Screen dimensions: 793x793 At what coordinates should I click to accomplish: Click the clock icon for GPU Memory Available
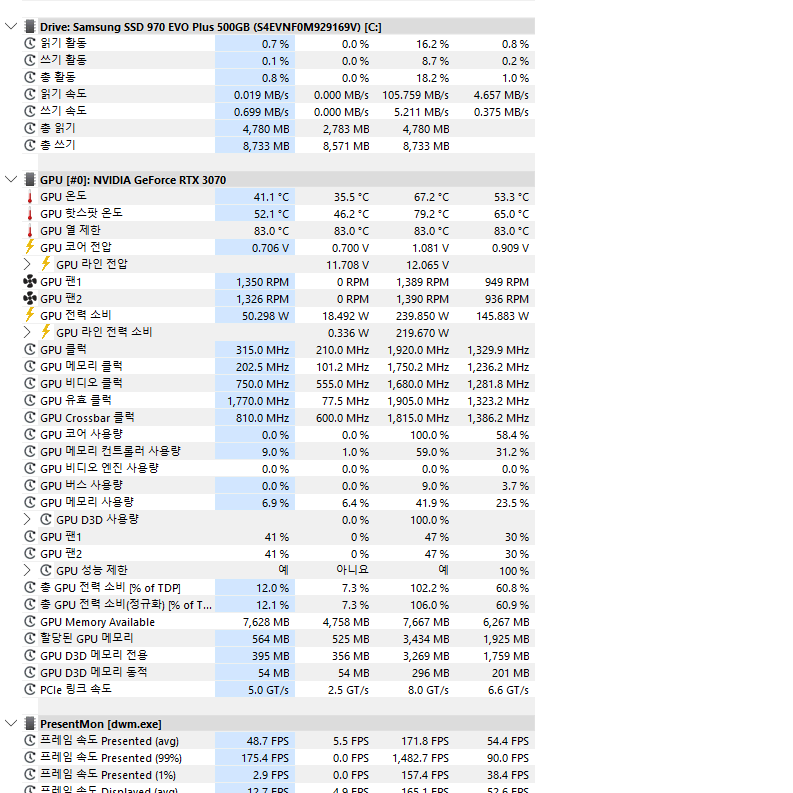30,622
